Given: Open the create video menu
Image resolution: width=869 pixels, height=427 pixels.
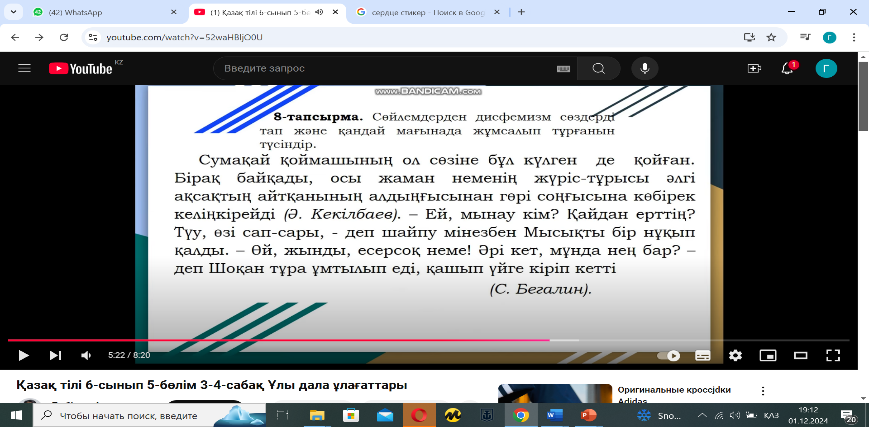Looking at the screenshot, I should pos(754,68).
